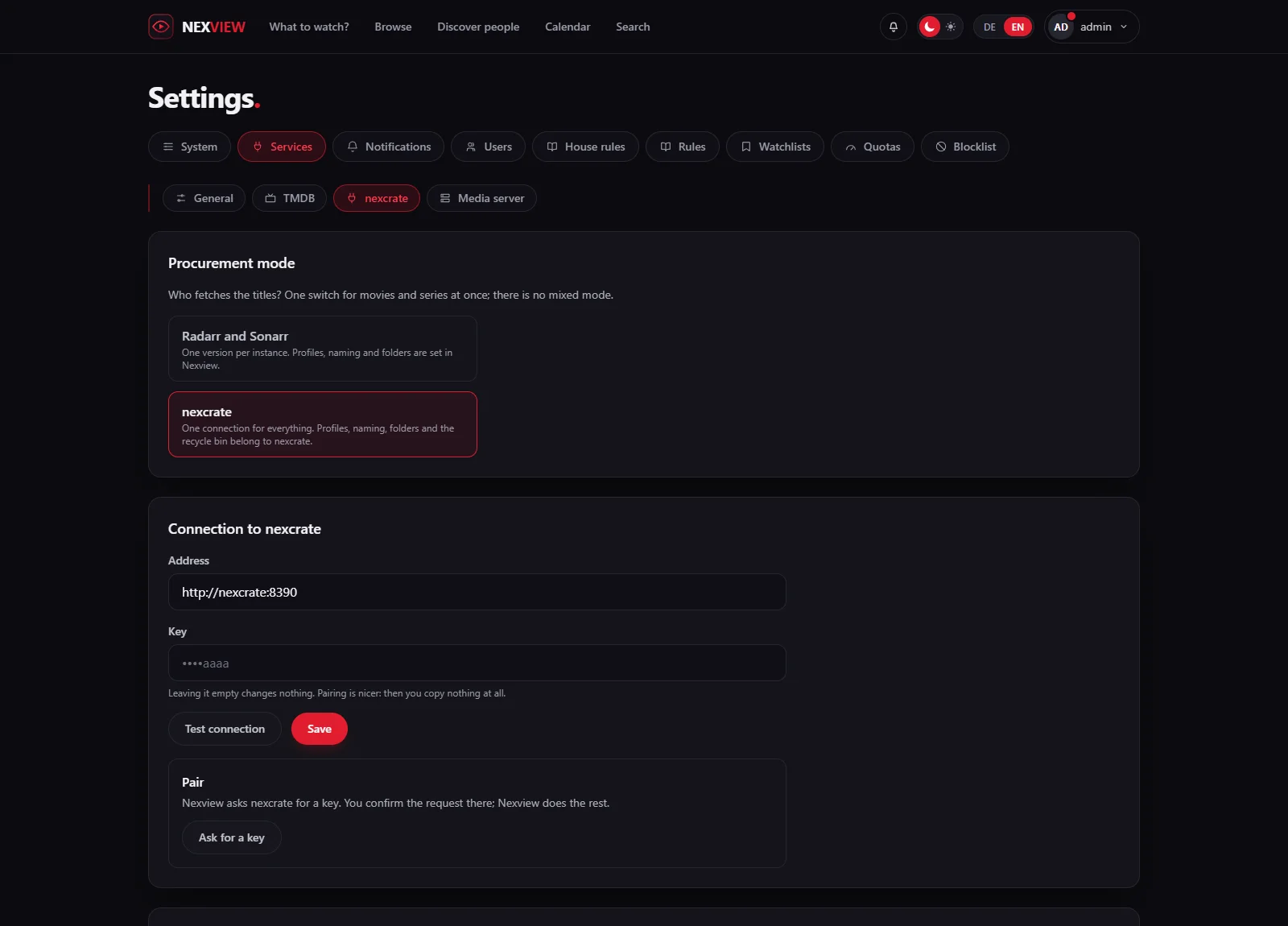Save the nexcrate connection

pyautogui.click(x=320, y=729)
